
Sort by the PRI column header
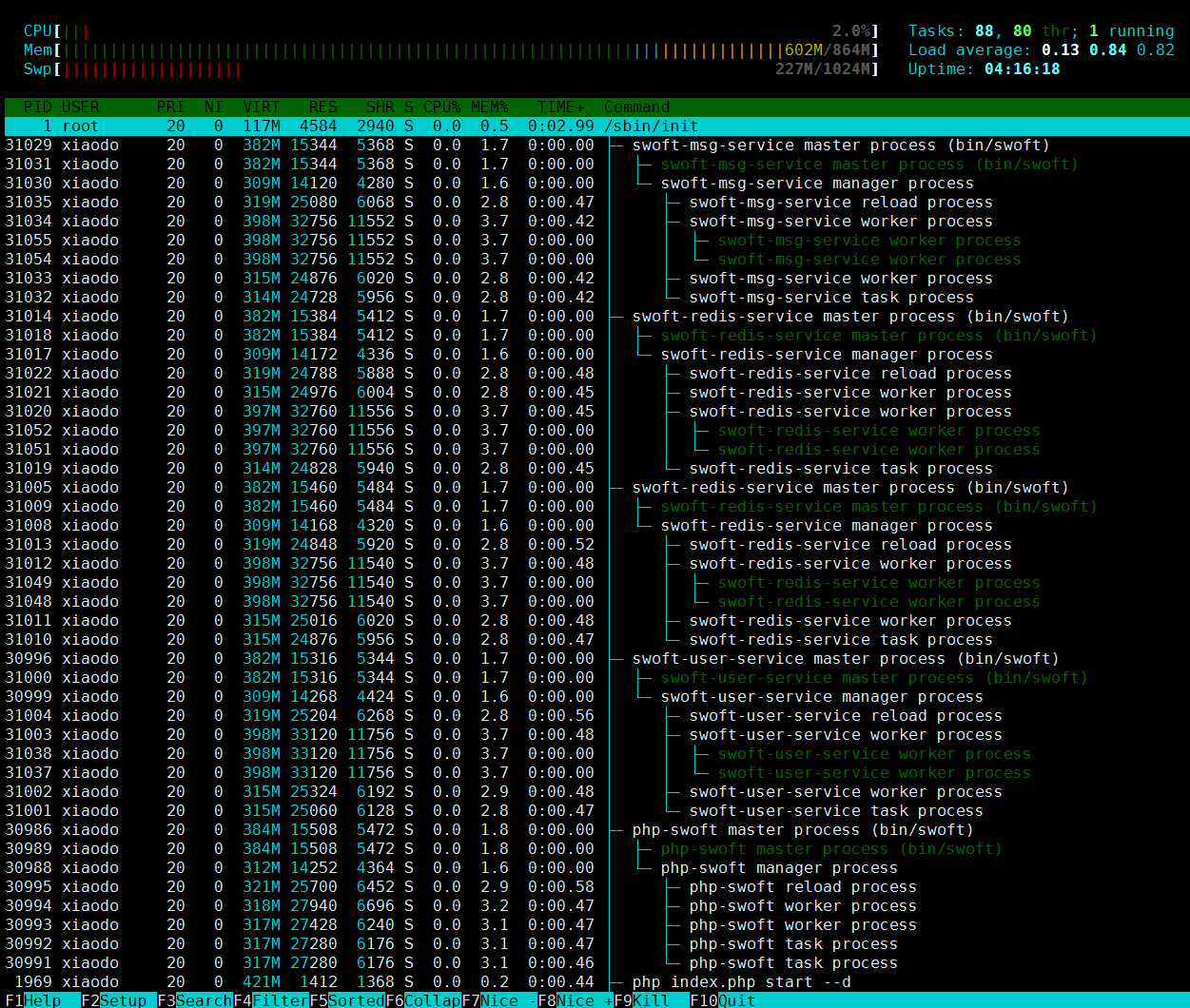171,107
